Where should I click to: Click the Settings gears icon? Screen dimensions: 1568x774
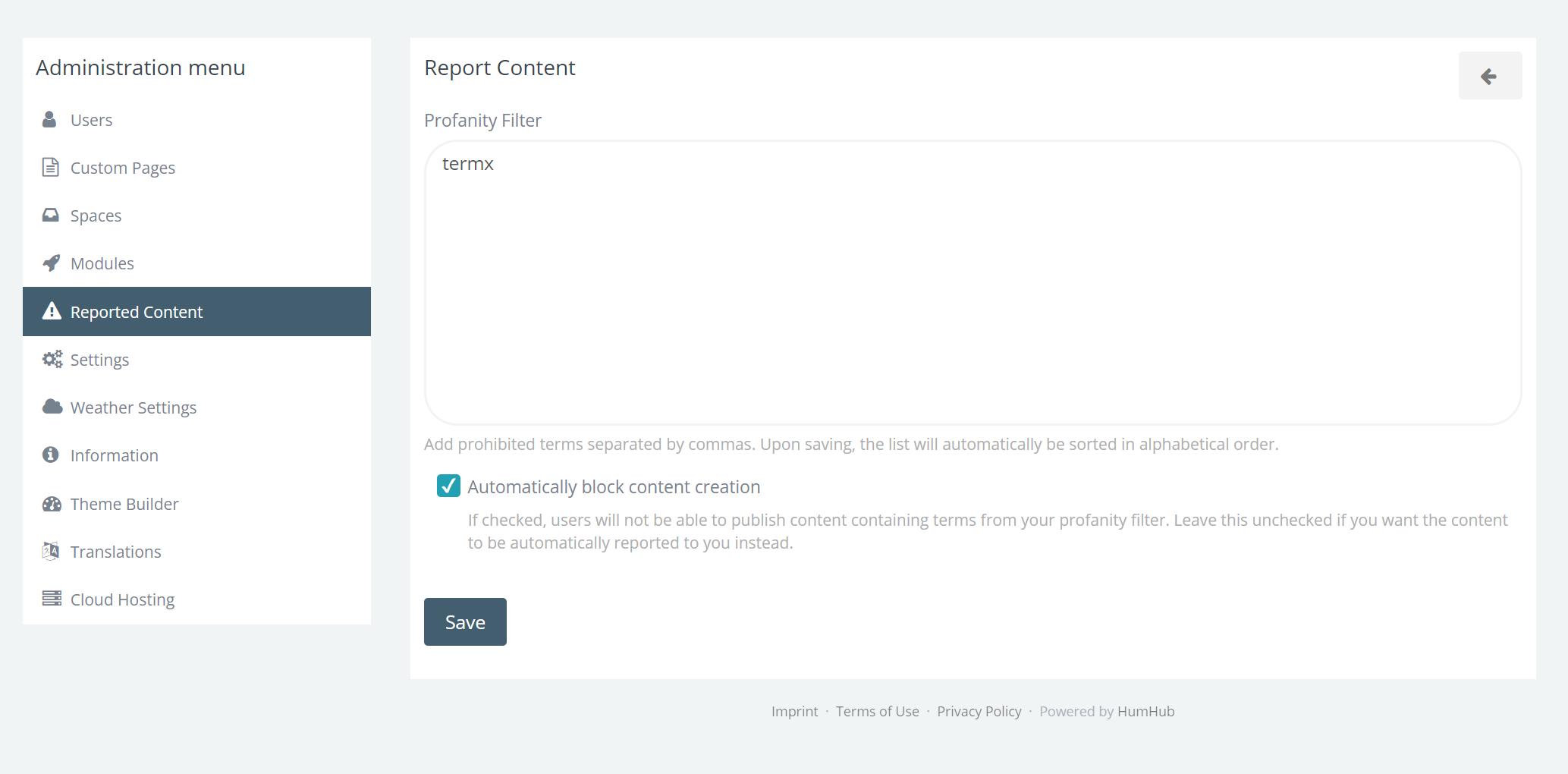pos(52,360)
